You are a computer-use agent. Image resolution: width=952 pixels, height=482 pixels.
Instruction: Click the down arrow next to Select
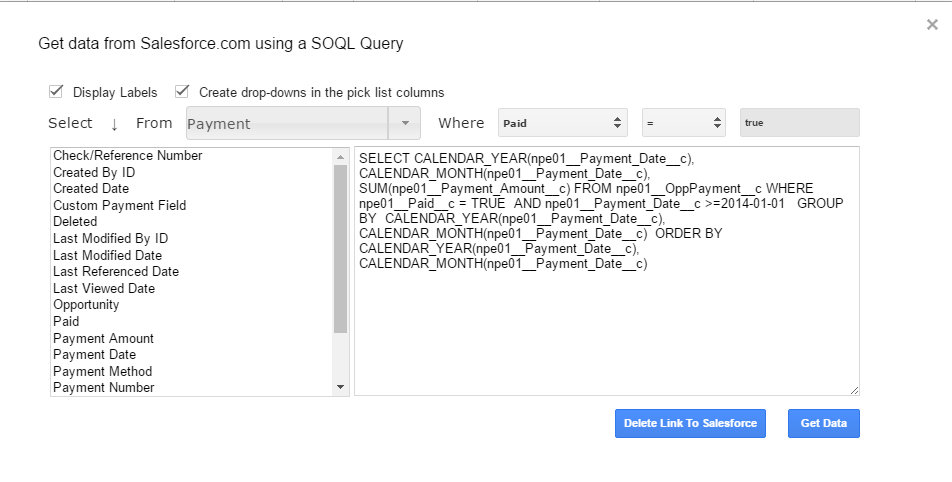coord(114,124)
